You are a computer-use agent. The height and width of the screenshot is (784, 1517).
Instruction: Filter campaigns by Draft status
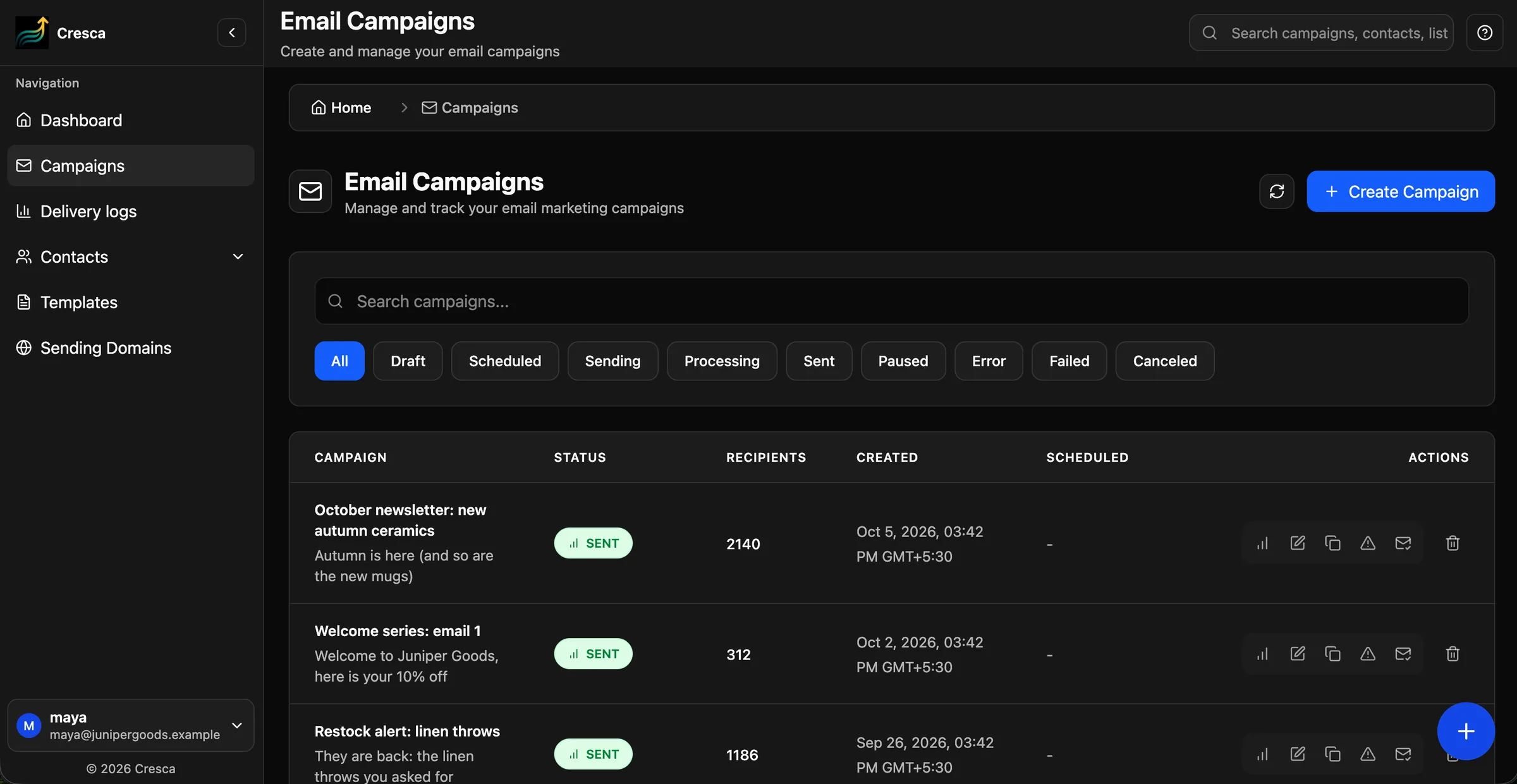408,361
